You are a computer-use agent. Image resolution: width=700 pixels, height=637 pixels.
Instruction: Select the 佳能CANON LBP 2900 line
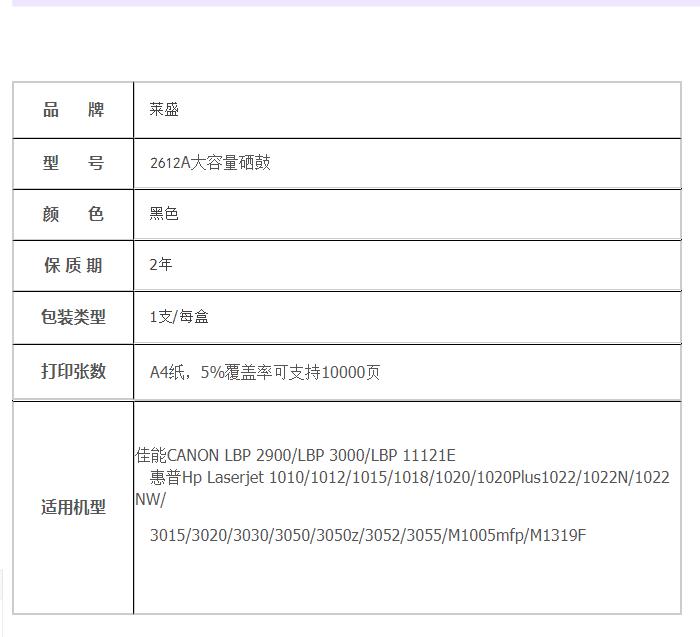coord(296,455)
